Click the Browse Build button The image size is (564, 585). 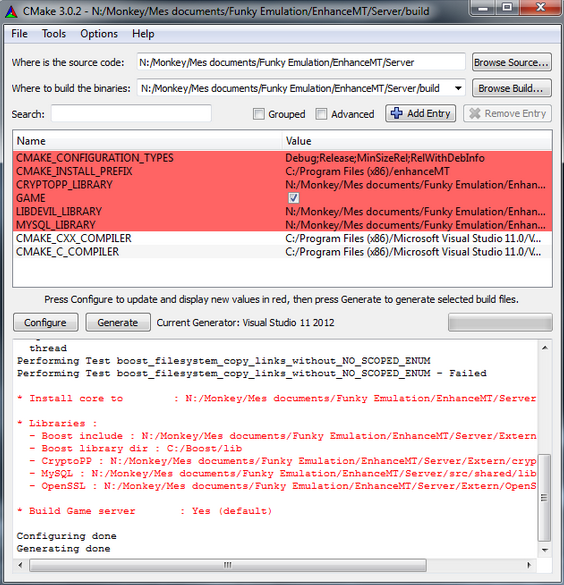click(512, 88)
